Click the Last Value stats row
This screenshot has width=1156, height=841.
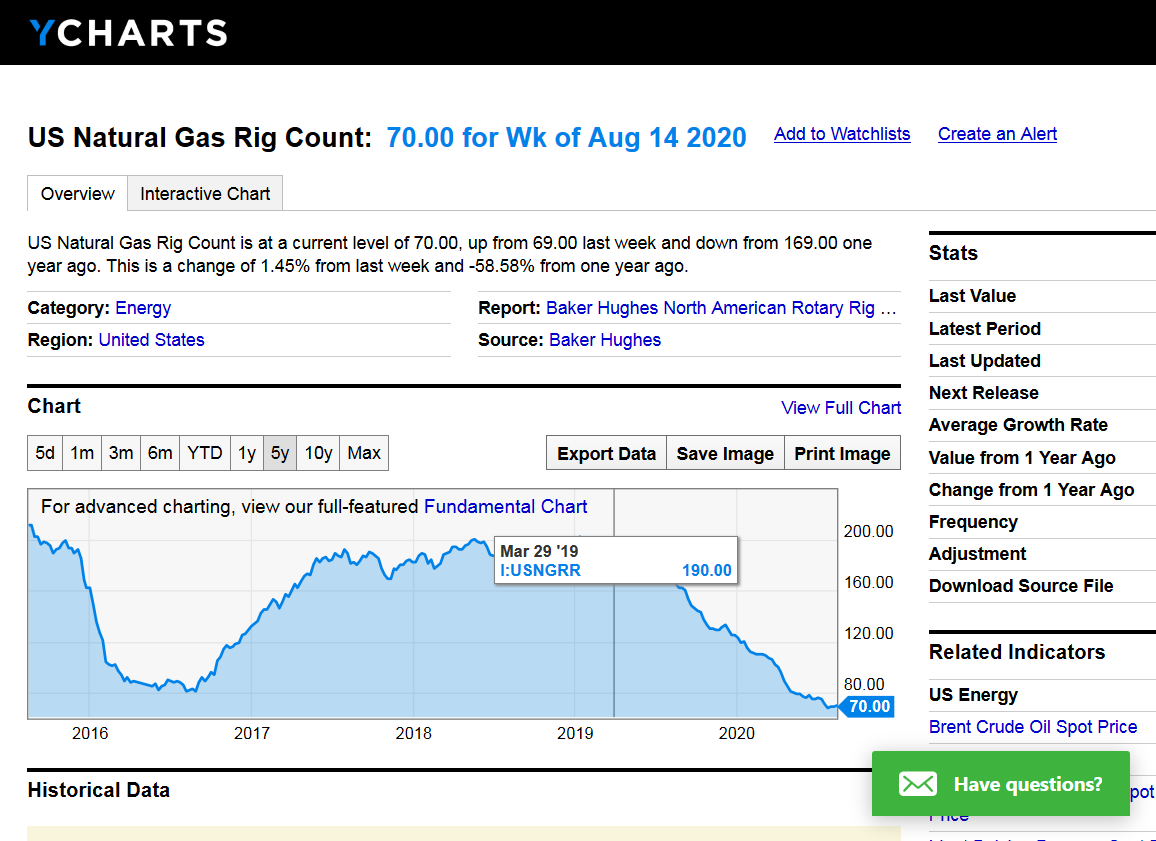point(1042,296)
